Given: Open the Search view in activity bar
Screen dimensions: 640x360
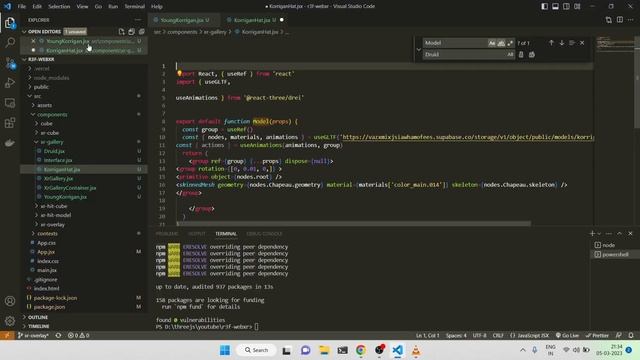Looking at the screenshot, I should (10, 42).
